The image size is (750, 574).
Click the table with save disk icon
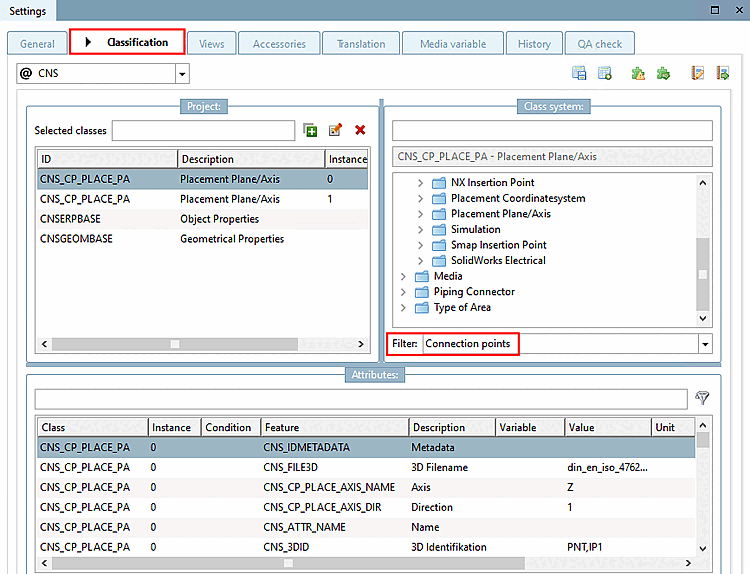point(578,73)
